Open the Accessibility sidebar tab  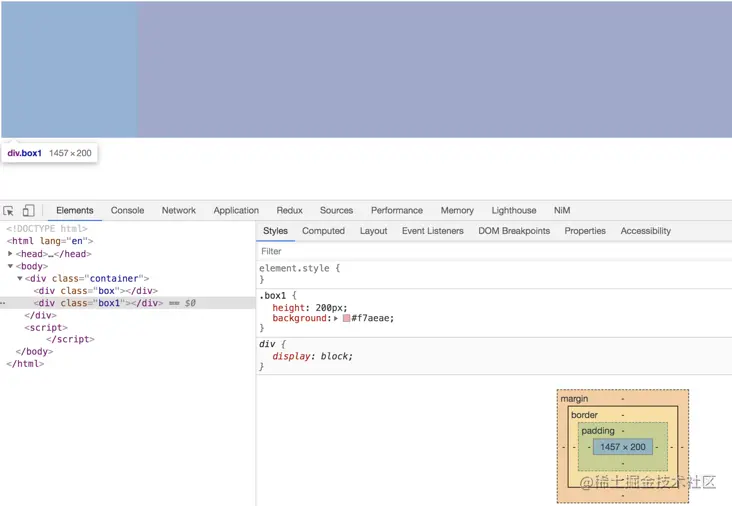tap(646, 231)
